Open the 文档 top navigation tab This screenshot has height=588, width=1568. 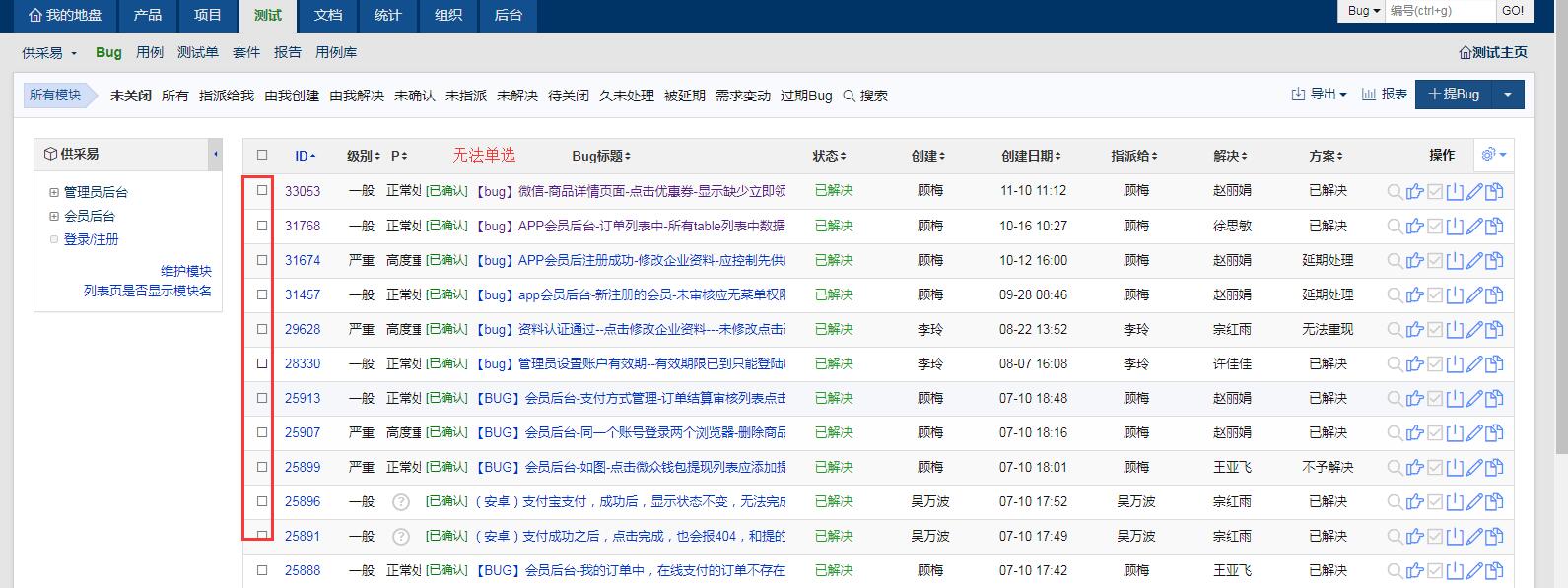click(x=328, y=16)
